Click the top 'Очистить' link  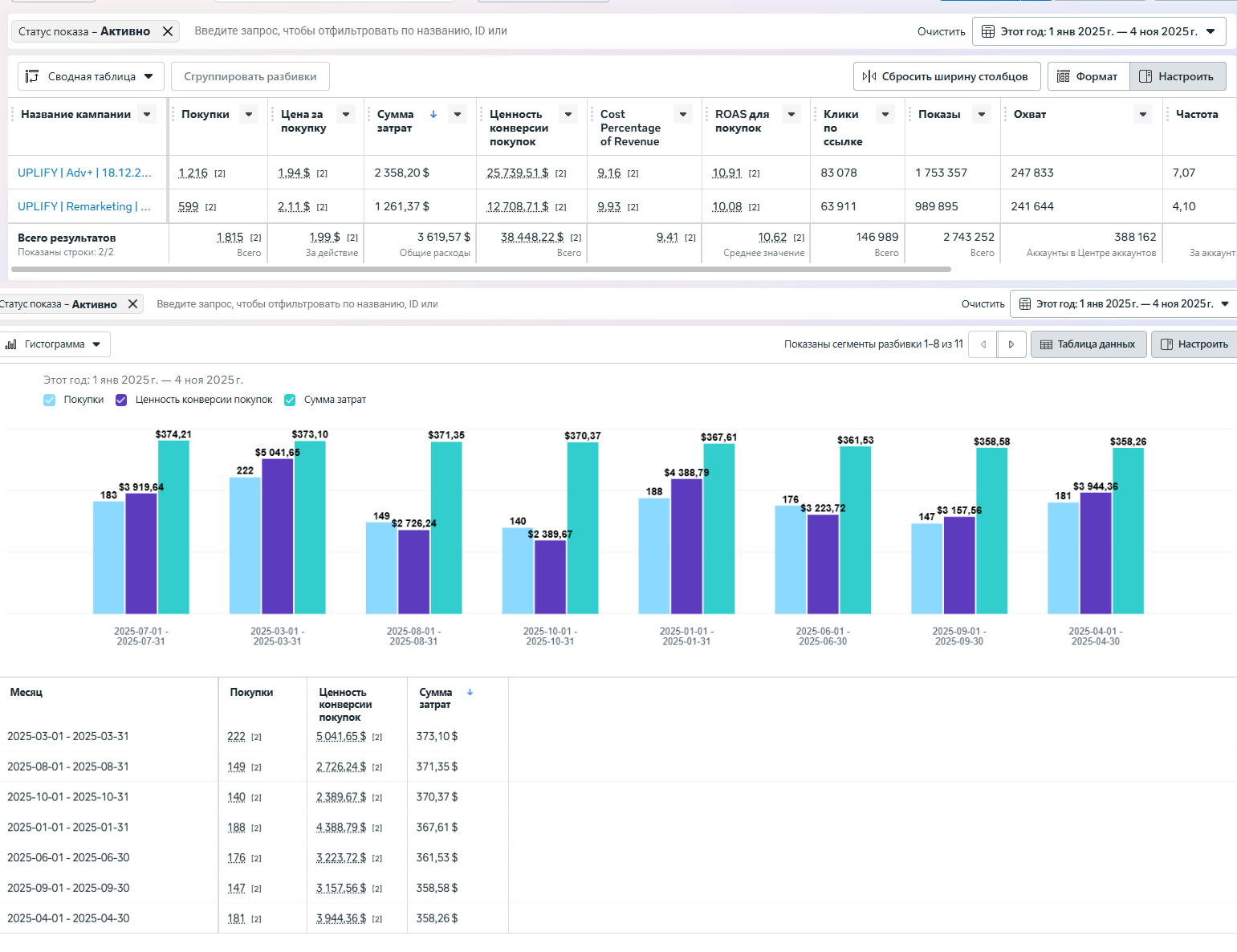941,31
